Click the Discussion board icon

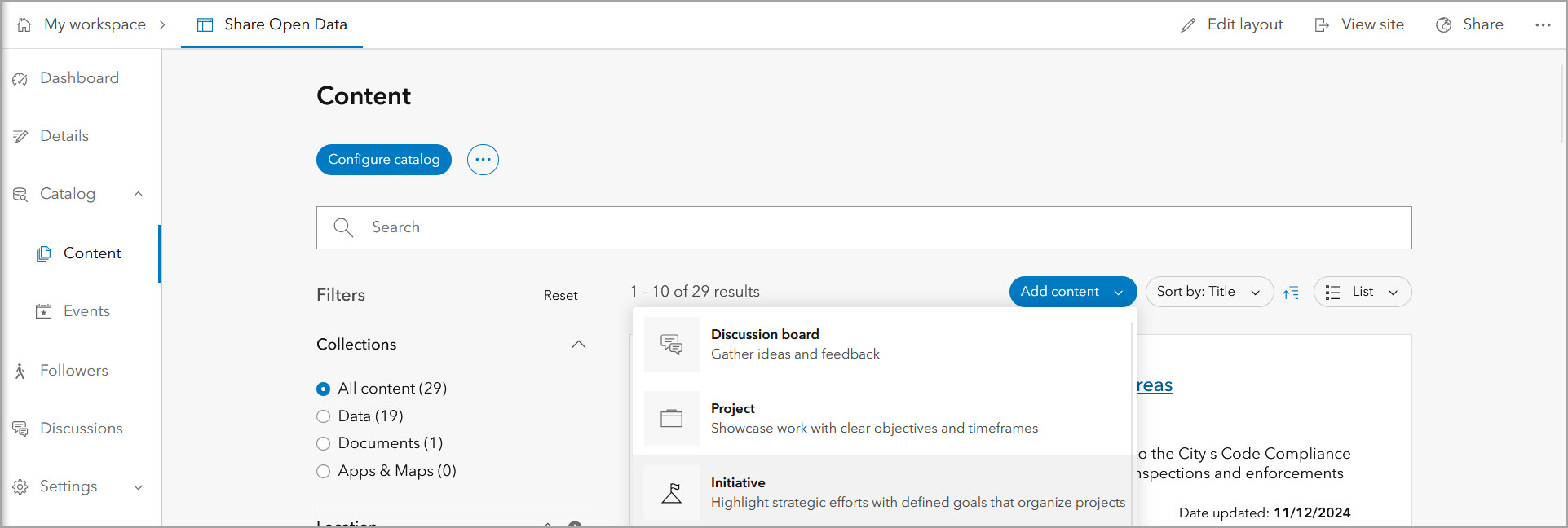[x=671, y=345]
